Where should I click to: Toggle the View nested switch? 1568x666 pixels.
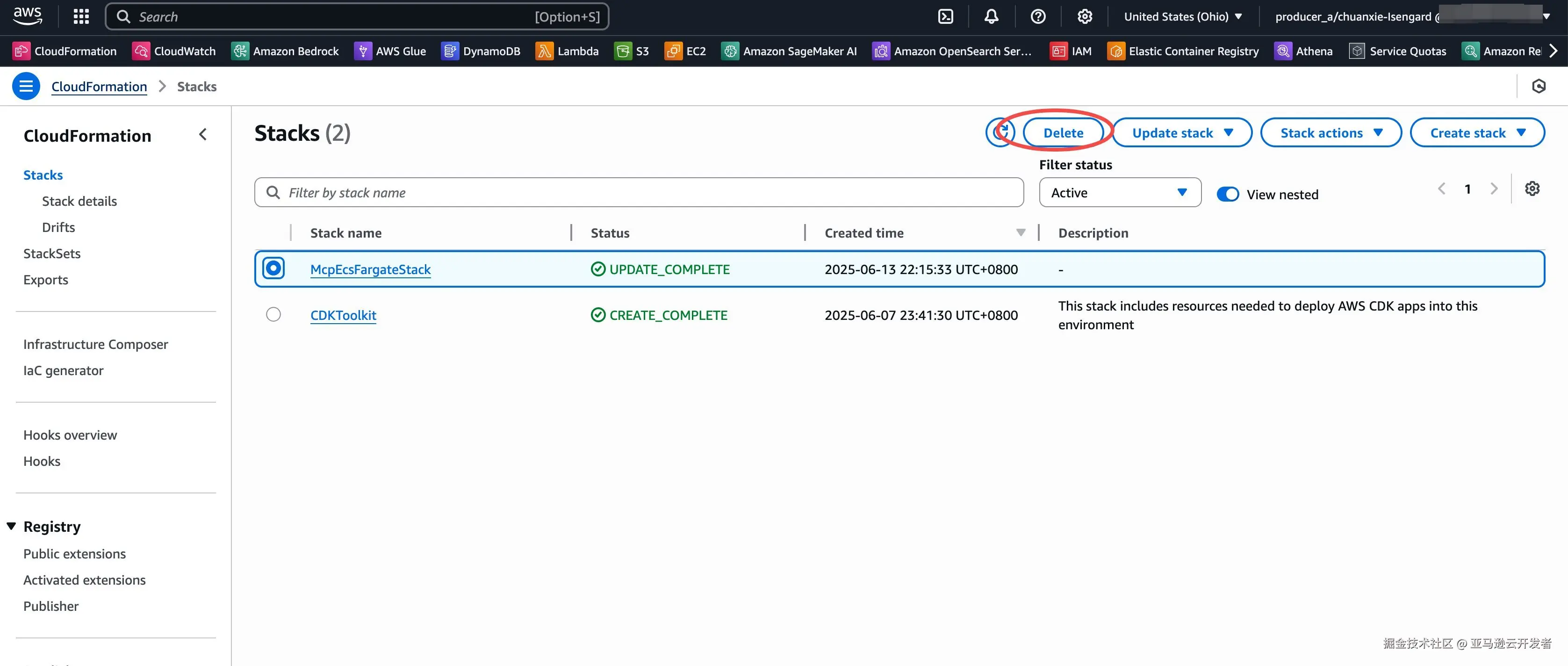1227,194
